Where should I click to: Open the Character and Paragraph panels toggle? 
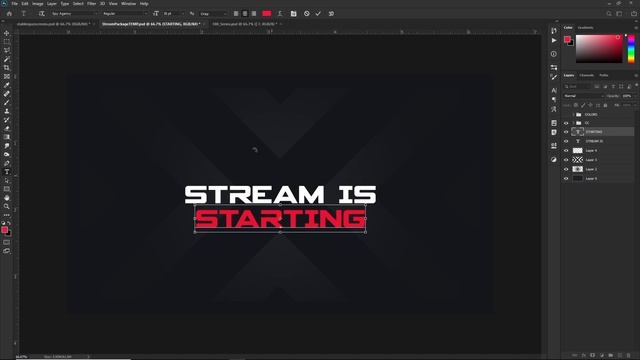coord(293,13)
